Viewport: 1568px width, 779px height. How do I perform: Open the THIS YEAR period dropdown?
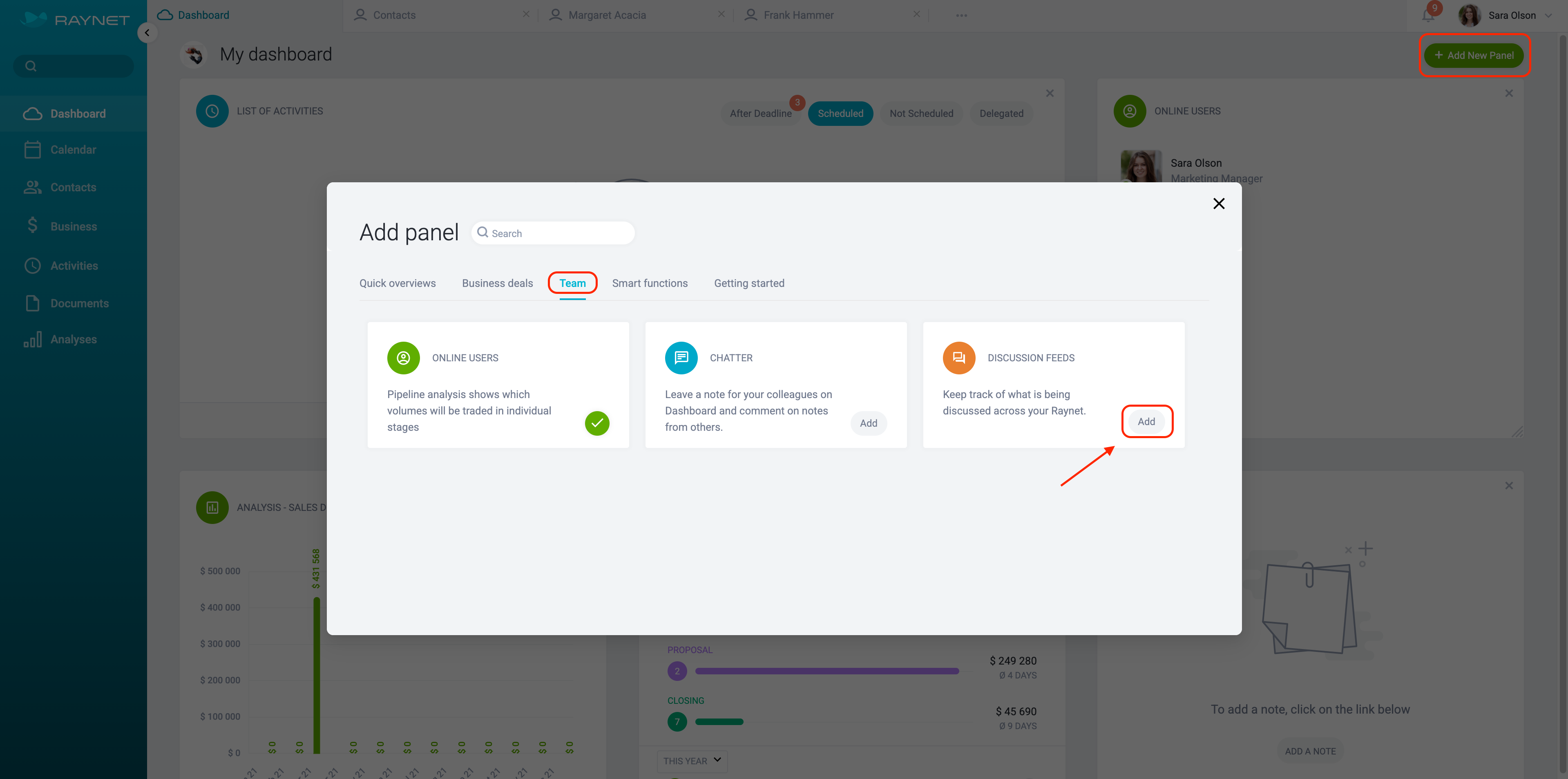692,761
